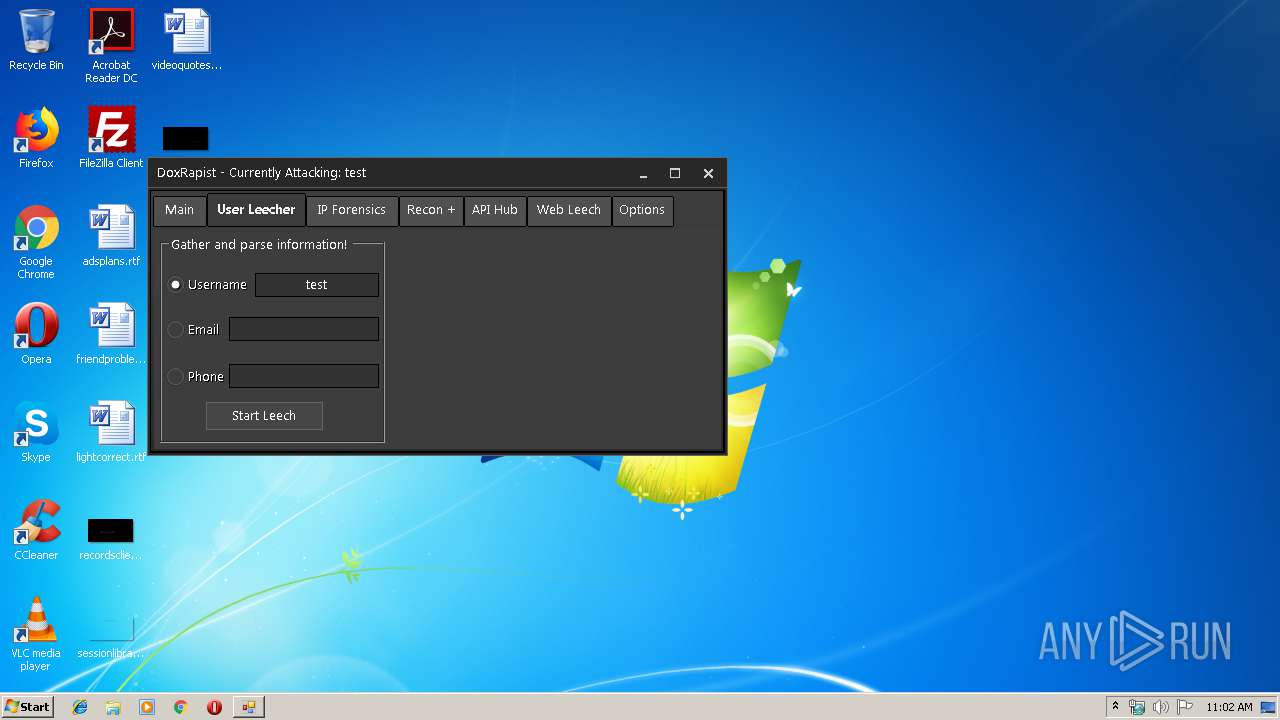Select the unlabeled black desktop icon

(x=185, y=138)
